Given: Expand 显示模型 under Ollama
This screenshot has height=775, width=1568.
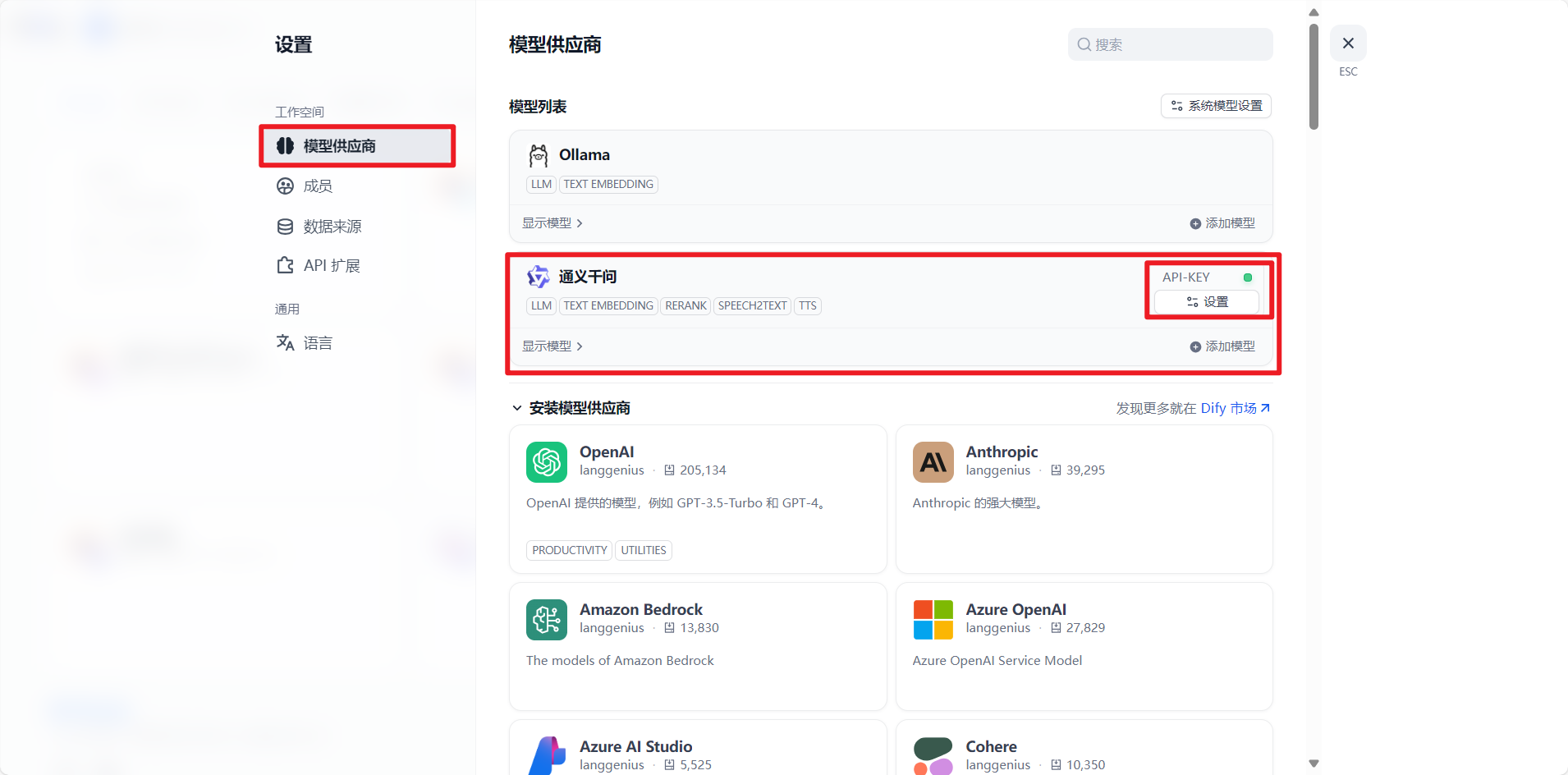Looking at the screenshot, I should 552,223.
